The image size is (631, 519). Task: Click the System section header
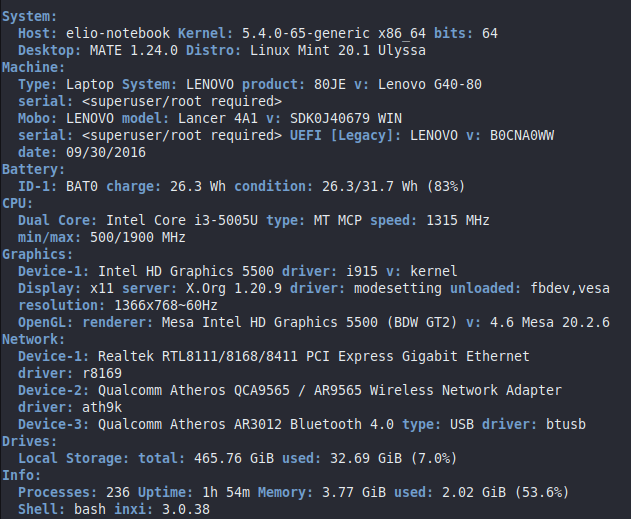[29, 17]
